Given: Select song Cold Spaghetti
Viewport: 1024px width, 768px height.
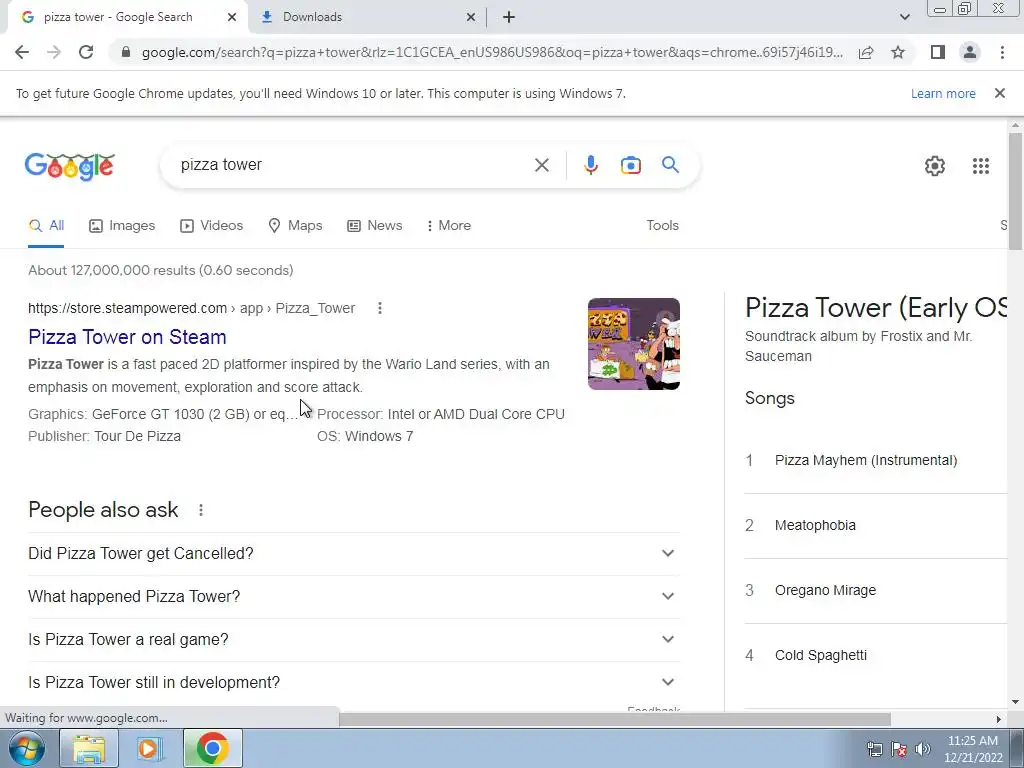Looking at the screenshot, I should [x=821, y=656].
